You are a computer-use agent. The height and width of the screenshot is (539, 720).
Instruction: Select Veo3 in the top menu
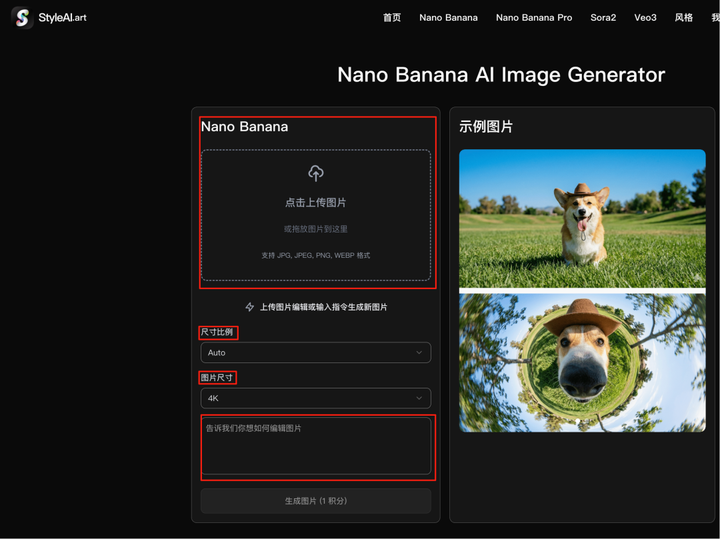[x=645, y=18]
